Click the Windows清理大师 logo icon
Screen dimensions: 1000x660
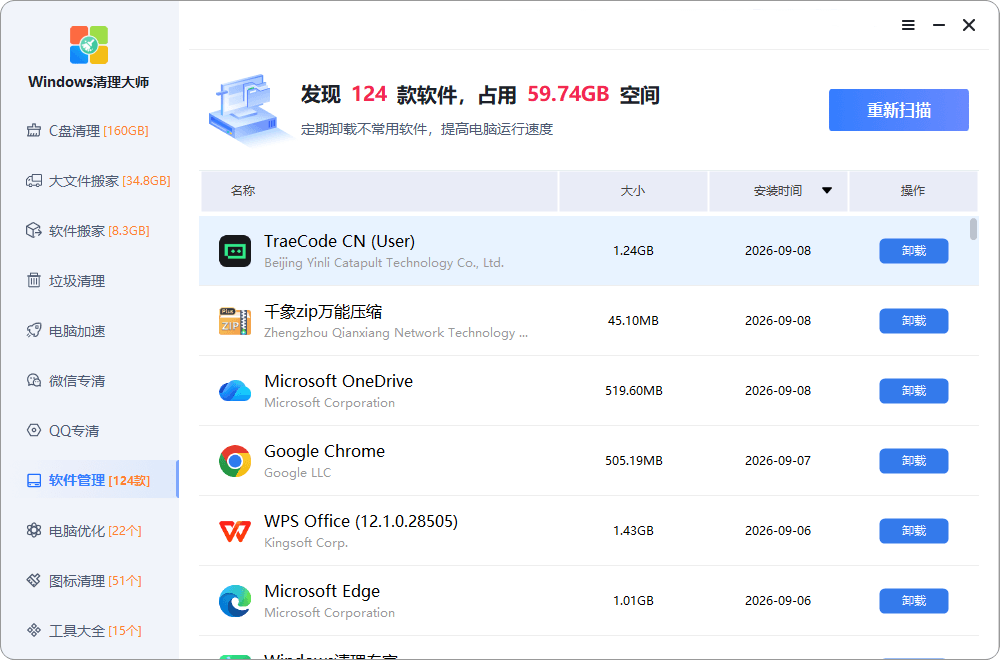[89, 45]
